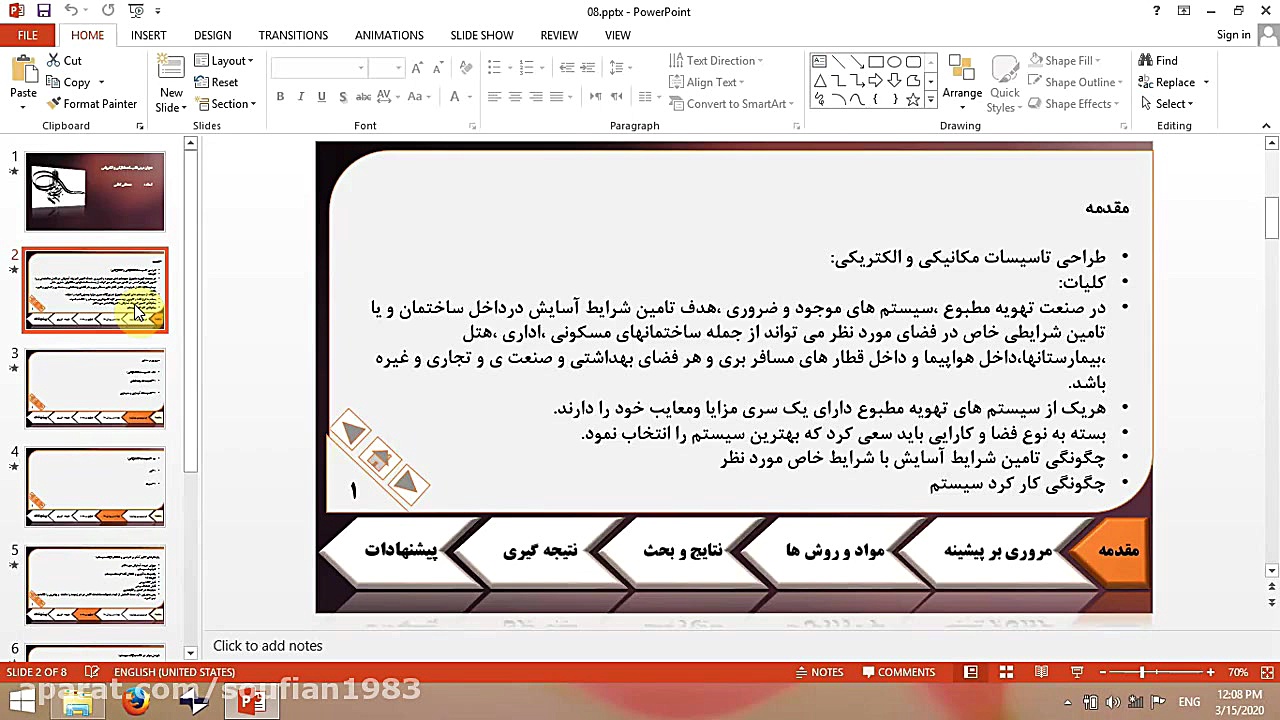Click the font color A button

click(x=454, y=97)
